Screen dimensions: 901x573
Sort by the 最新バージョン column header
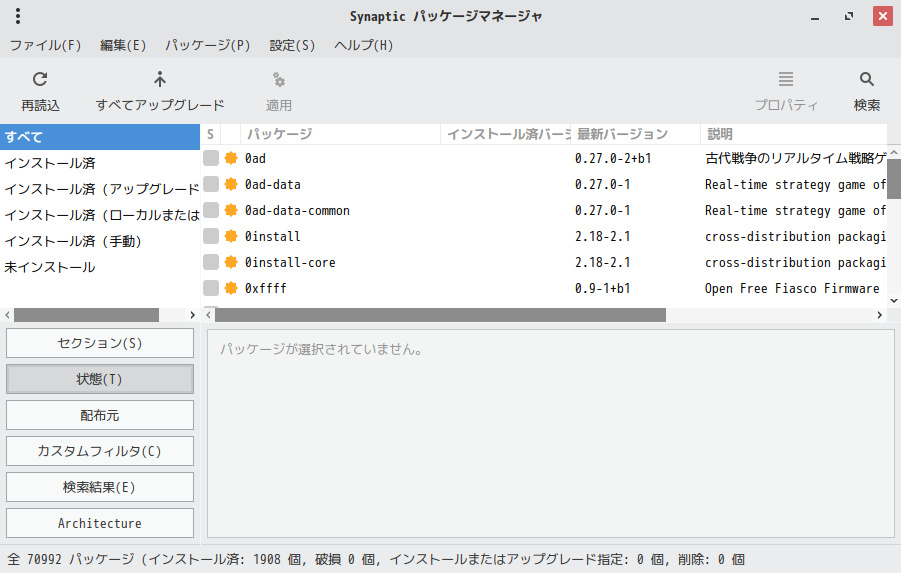click(635, 134)
